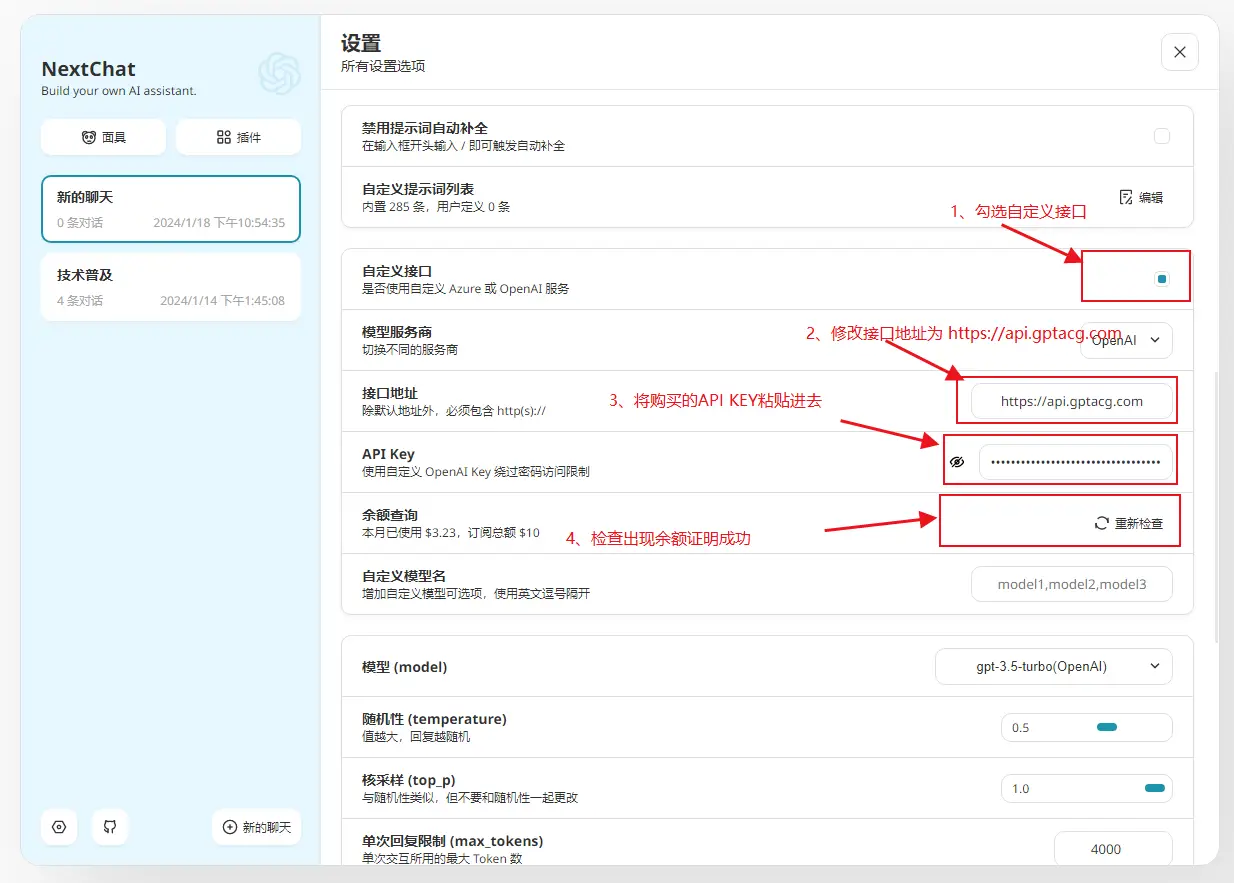Toggle API Key visibility eye icon
1234x883 pixels.
point(957,462)
